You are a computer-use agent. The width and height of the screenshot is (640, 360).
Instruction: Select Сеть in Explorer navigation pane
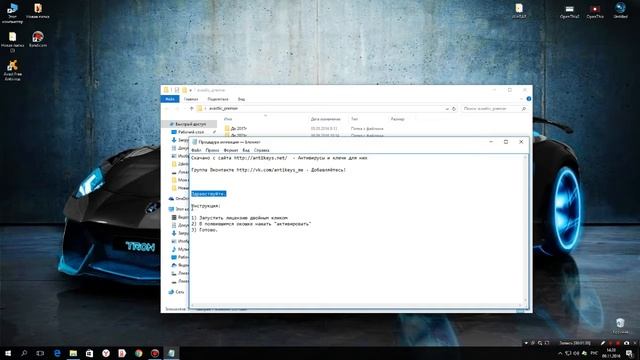[x=176, y=292]
